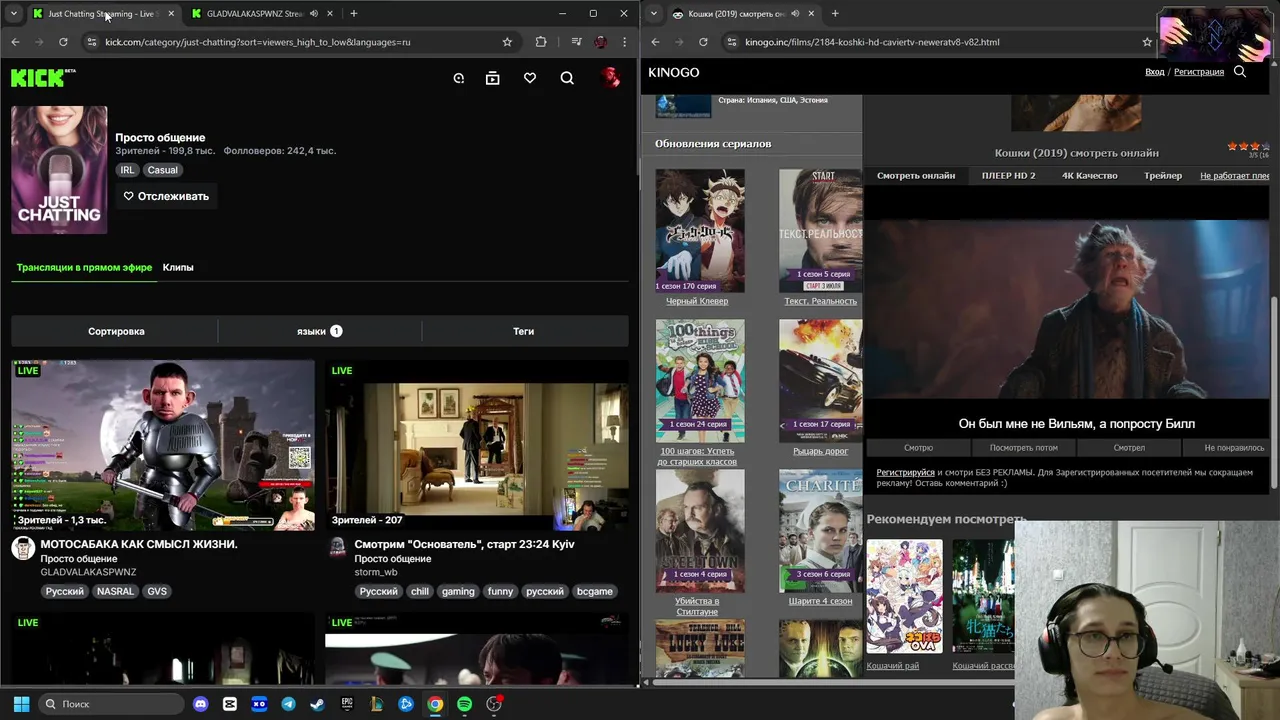Click the Смотрел button under player
This screenshot has width=1280, height=720.
point(1129,448)
